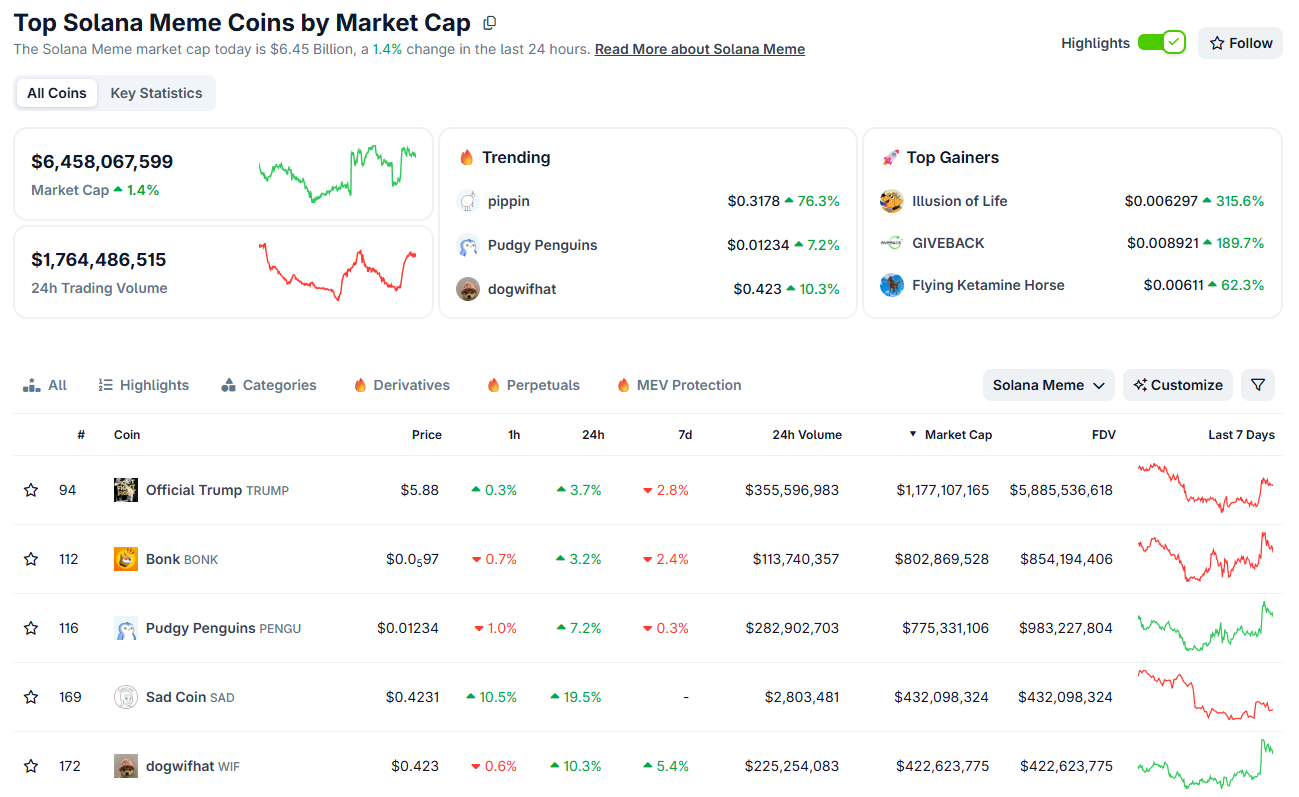The height and width of the screenshot is (797, 1299).
Task: Favorite the dogwifhat row
Action: (x=30, y=765)
